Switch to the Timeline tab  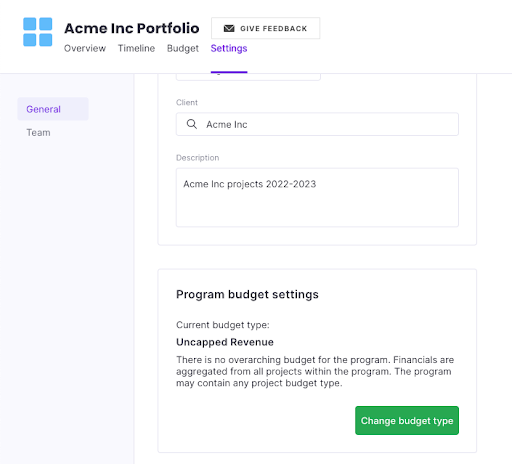(136, 48)
